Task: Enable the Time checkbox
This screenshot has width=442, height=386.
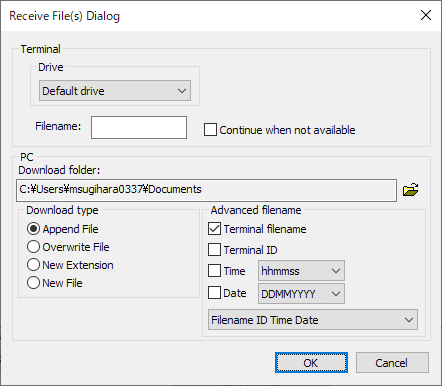Action: point(214,271)
